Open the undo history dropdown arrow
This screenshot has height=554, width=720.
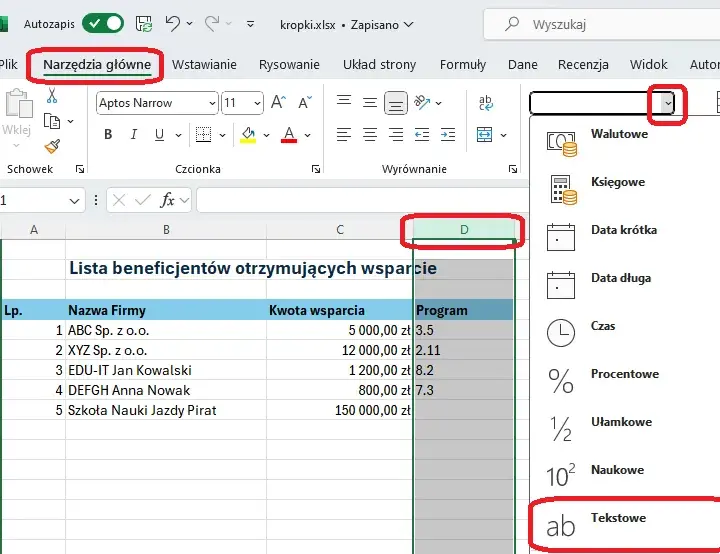[190, 23]
